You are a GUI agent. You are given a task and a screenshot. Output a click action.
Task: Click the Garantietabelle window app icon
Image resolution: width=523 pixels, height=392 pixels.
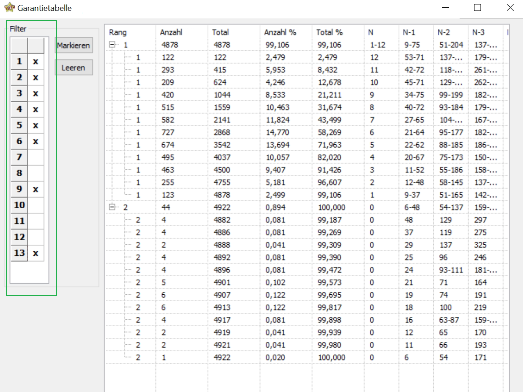[10, 7]
